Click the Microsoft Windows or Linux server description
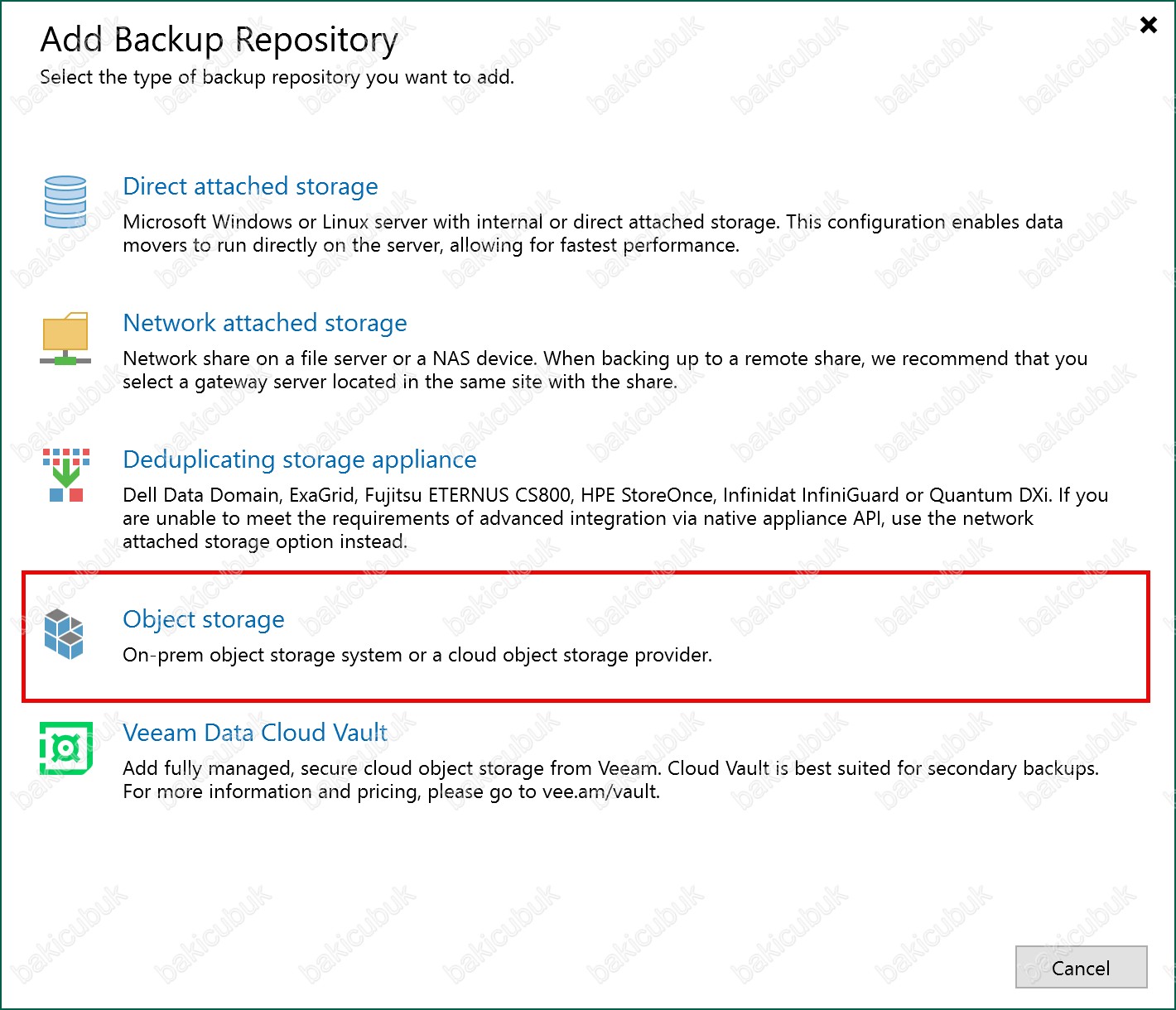The height and width of the screenshot is (1010, 1176). (x=593, y=233)
